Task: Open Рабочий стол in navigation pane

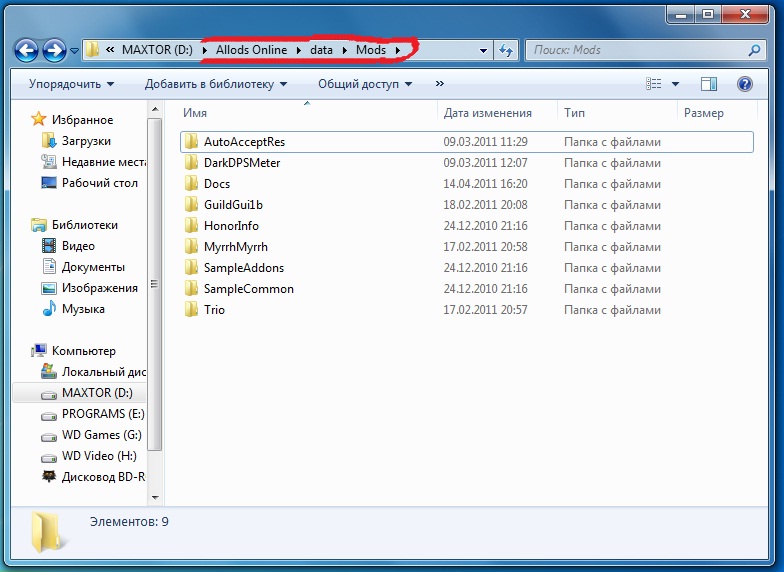Action: 90,183
